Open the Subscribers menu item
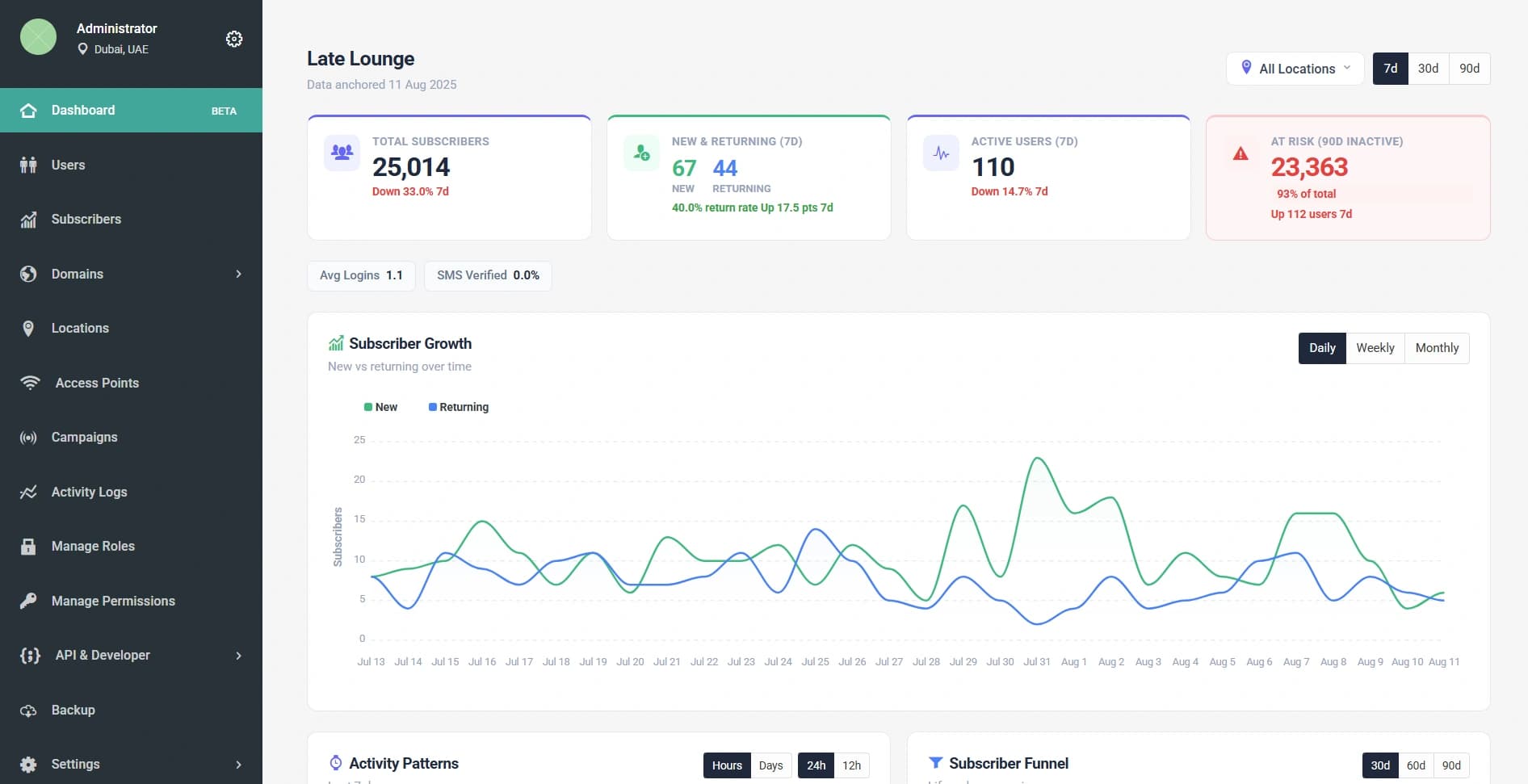 [131, 220]
